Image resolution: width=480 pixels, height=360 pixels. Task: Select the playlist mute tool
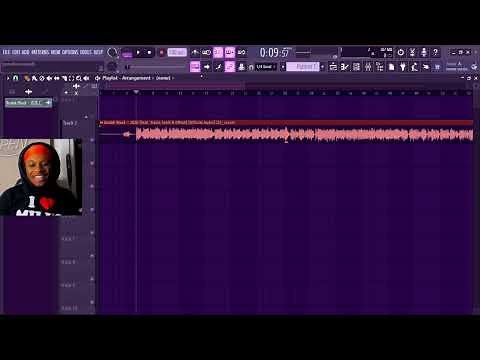tap(49, 78)
